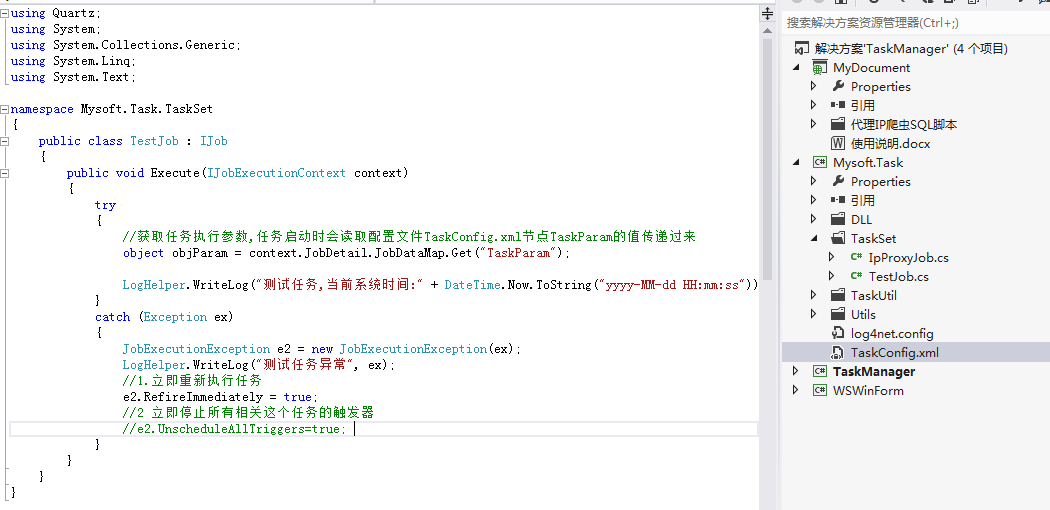Viewport: 1050px width, 510px height.
Task: Expand the IpProxyJob.cs node
Action: coord(832,258)
